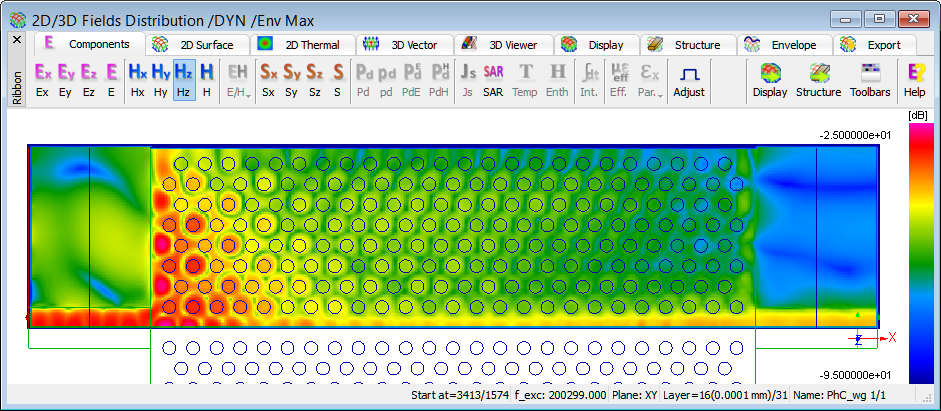Open the Adjust tool

click(x=688, y=80)
